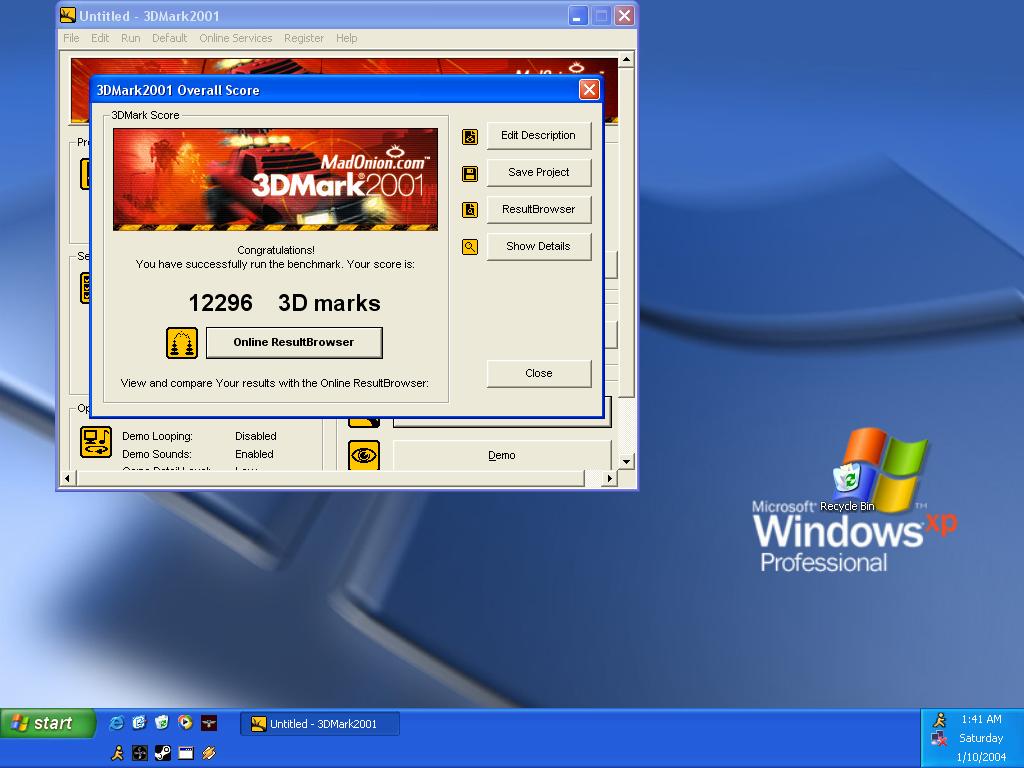The height and width of the screenshot is (768, 1024).
Task: Click the Untitled - 3DMark2001 taskbar button
Action: [x=320, y=724]
